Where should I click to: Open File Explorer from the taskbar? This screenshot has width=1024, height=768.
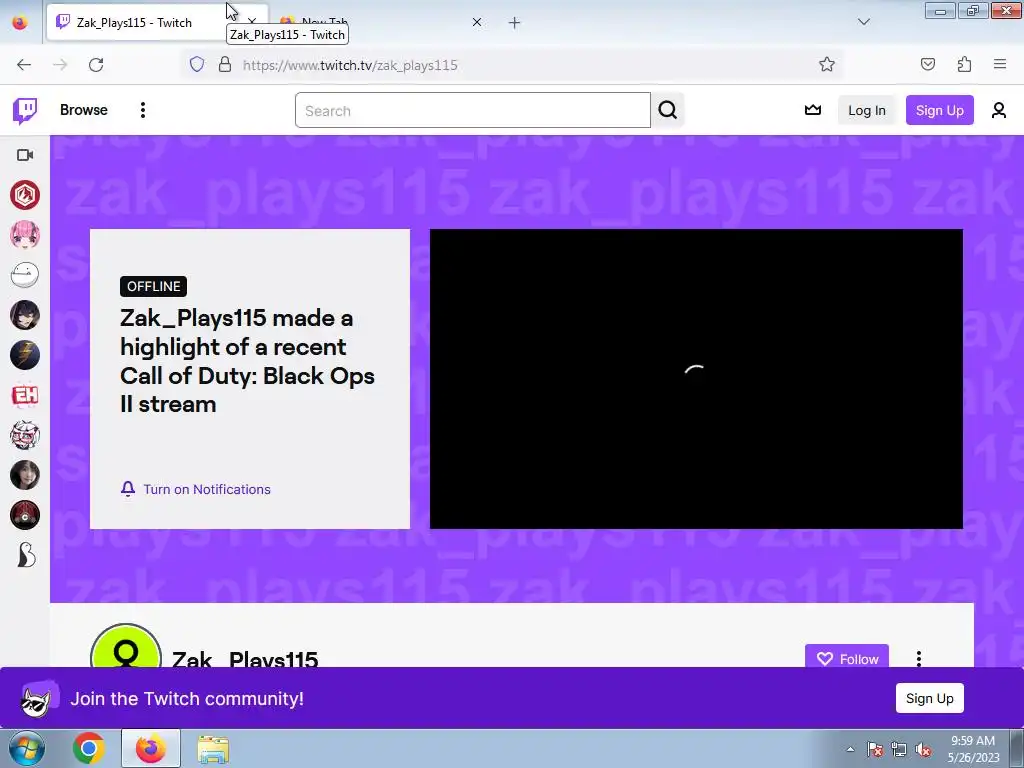coord(213,749)
